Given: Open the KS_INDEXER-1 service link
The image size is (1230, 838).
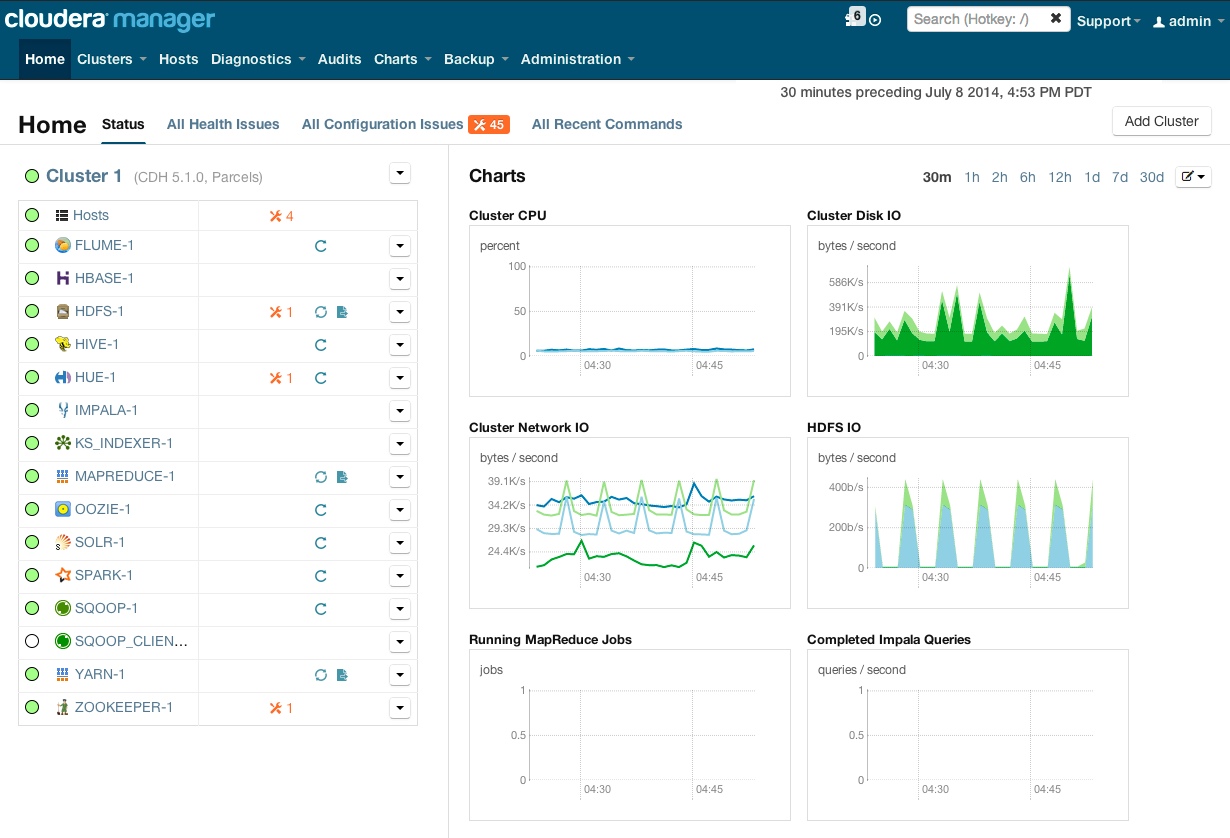Looking at the screenshot, I should coord(124,443).
